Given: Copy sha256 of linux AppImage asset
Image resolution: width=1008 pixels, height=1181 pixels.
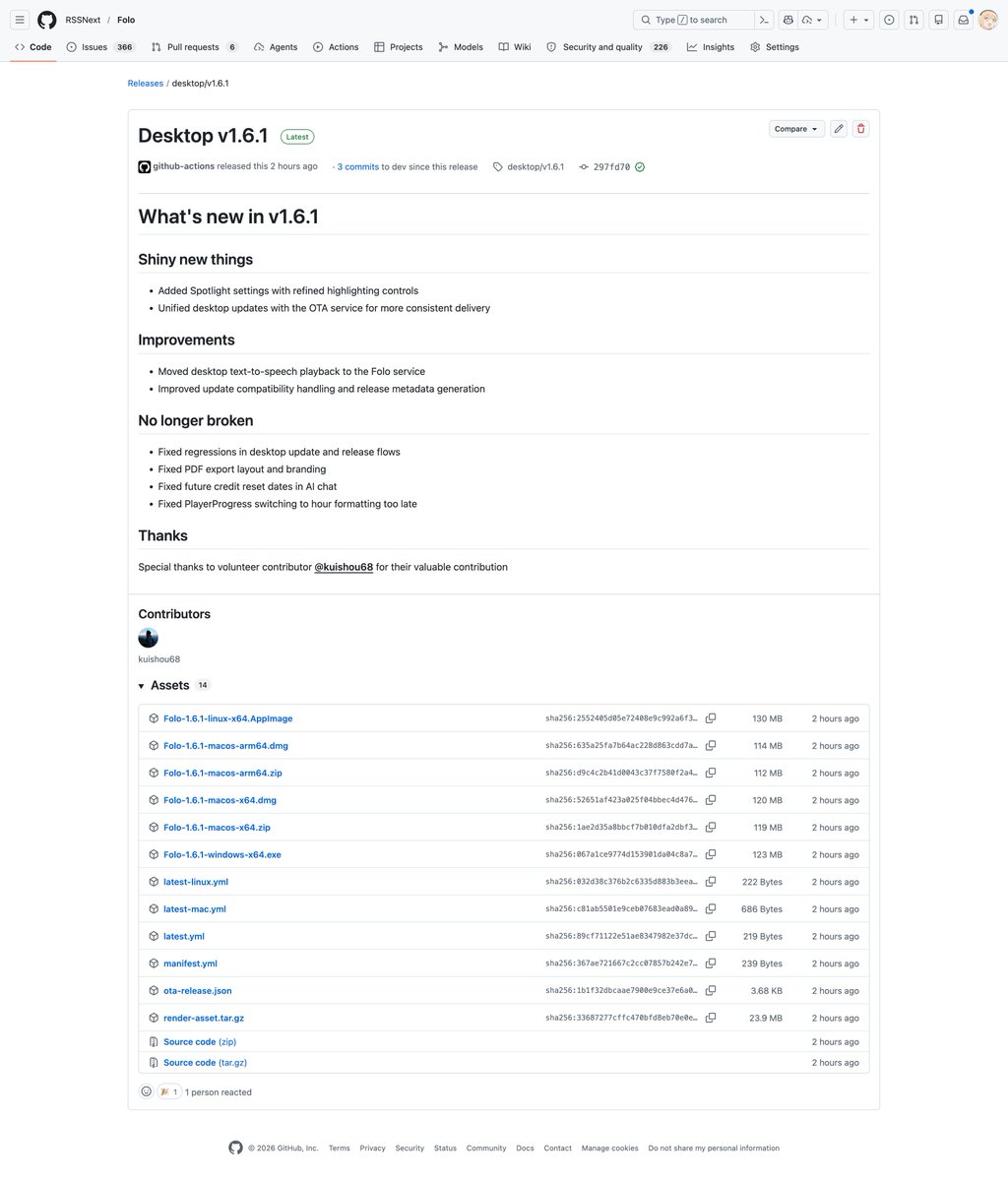Looking at the screenshot, I should 711,718.
